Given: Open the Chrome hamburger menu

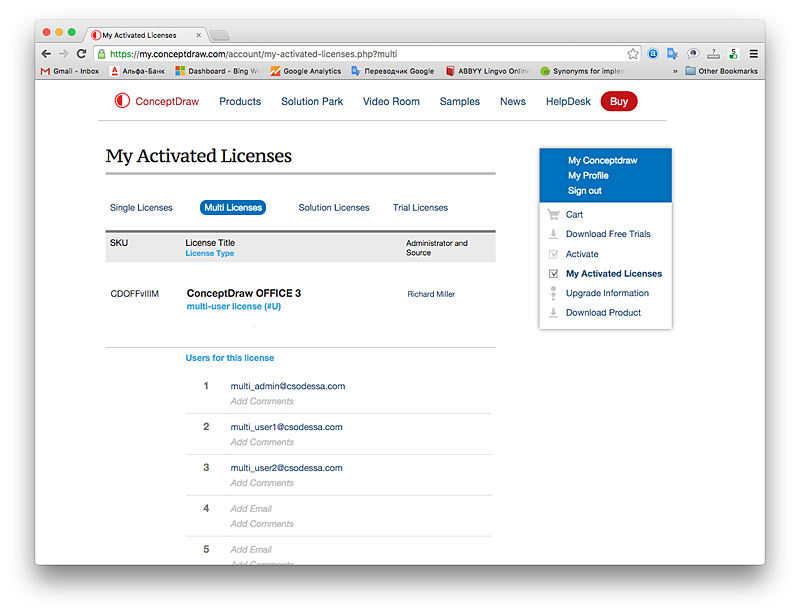Looking at the screenshot, I should tap(754, 54).
